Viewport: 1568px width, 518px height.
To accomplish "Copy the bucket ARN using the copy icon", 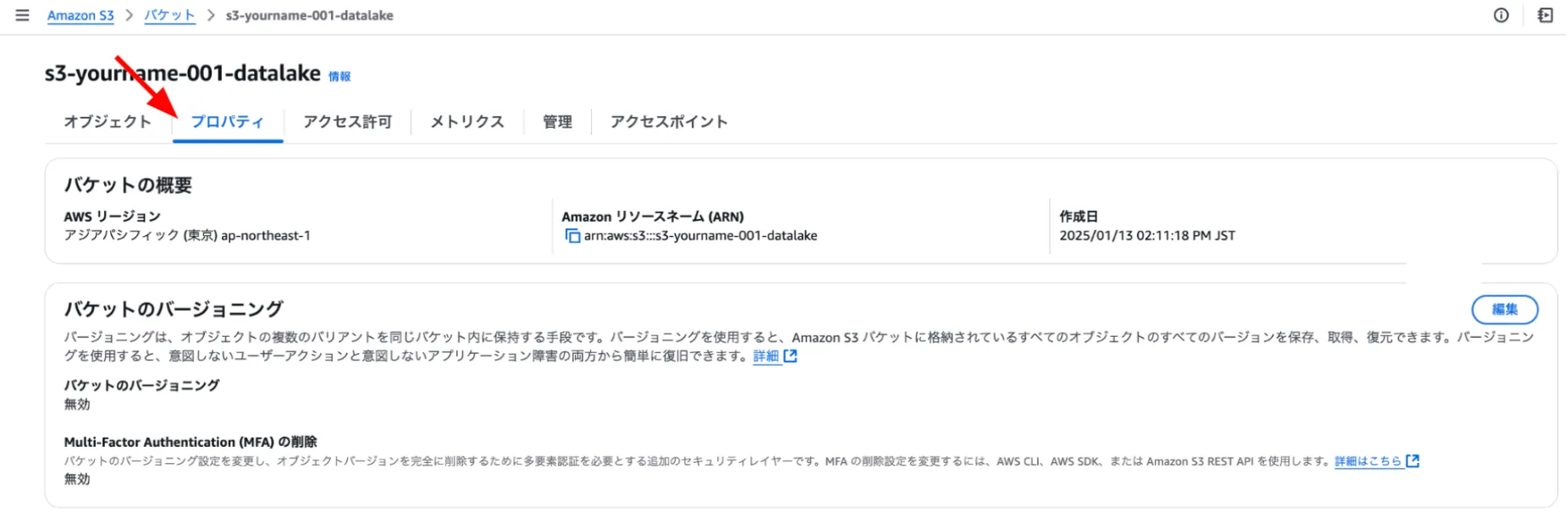I will (572, 236).
